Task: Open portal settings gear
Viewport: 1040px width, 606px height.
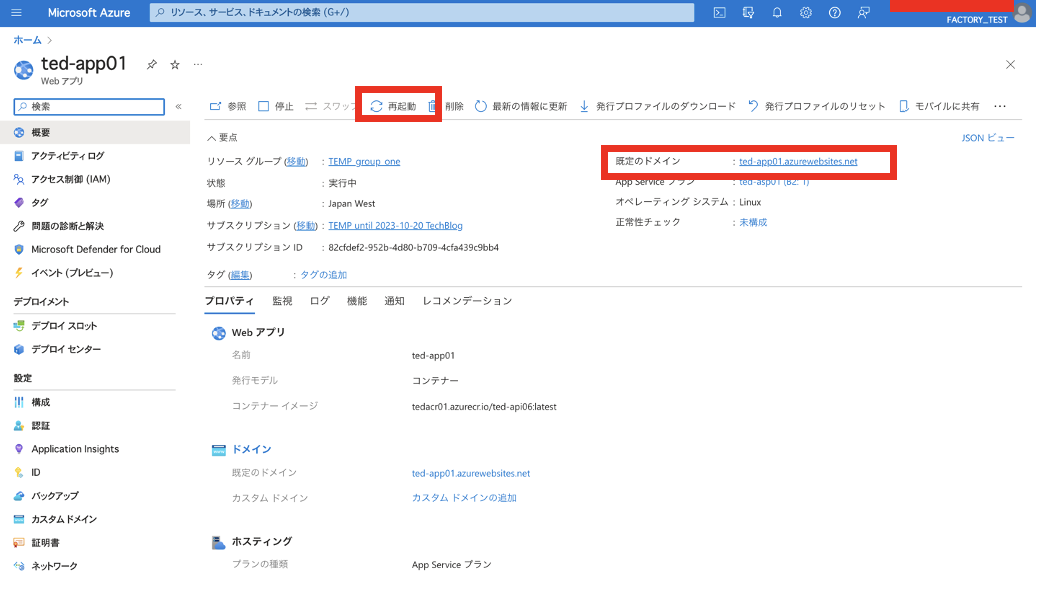Action: coord(805,13)
